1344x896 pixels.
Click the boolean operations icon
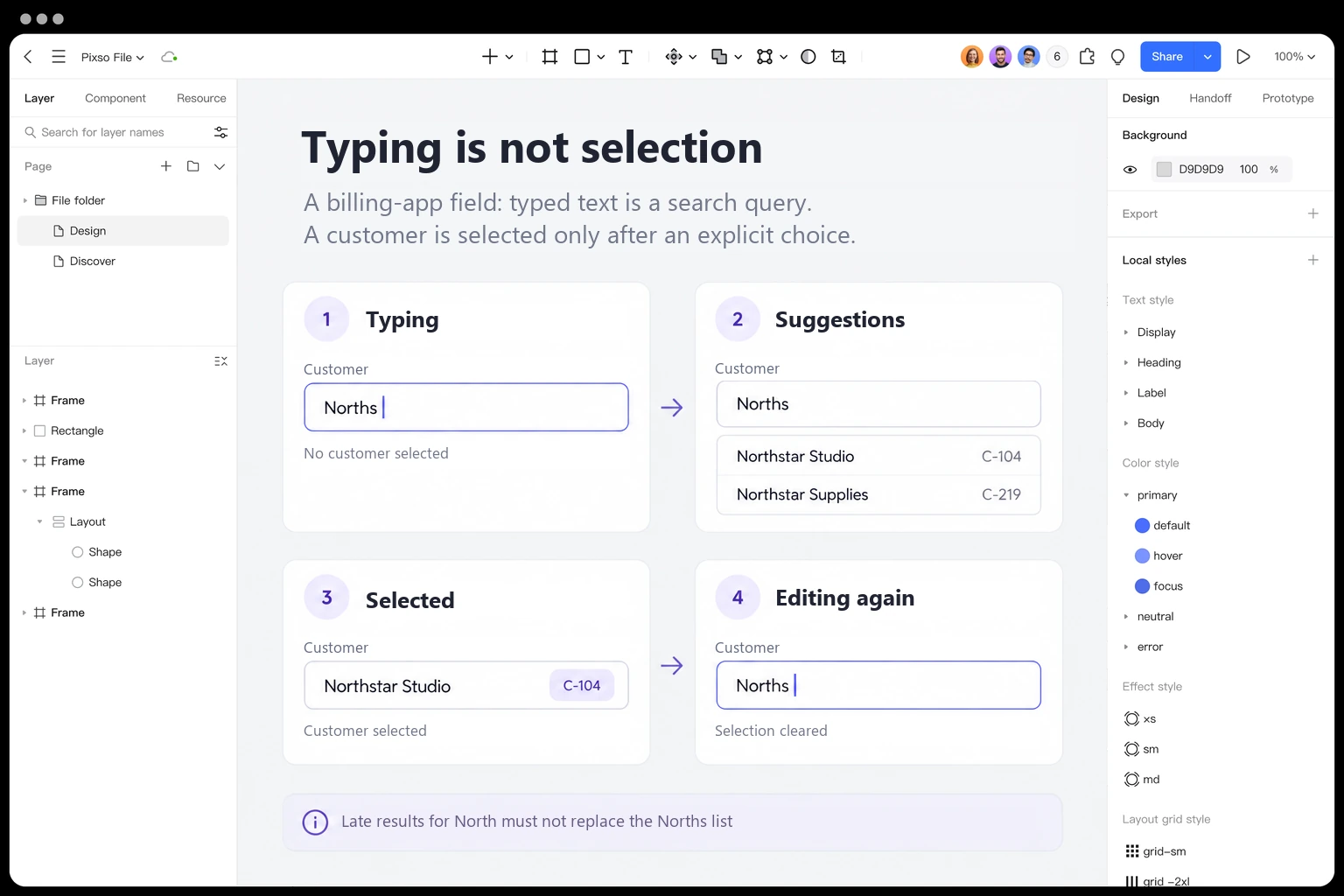coord(719,57)
